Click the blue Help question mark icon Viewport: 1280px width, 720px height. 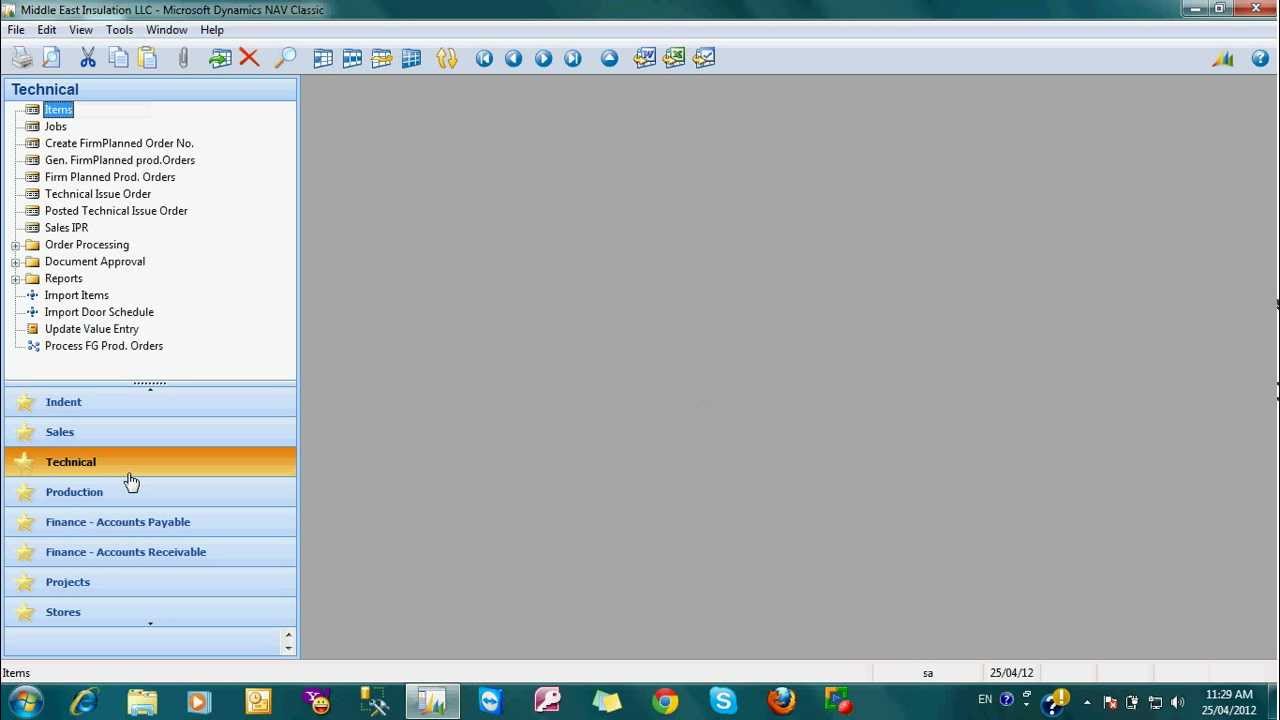(x=1260, y=58)
